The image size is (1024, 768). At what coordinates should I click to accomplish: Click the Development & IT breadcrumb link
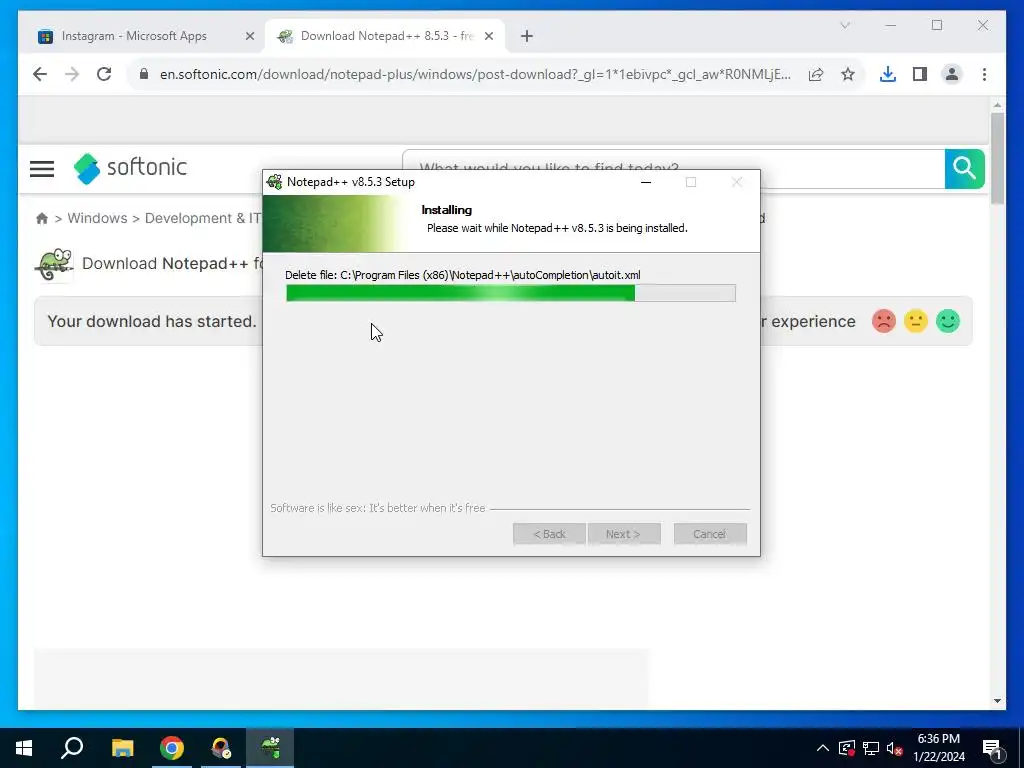[203, 218]
